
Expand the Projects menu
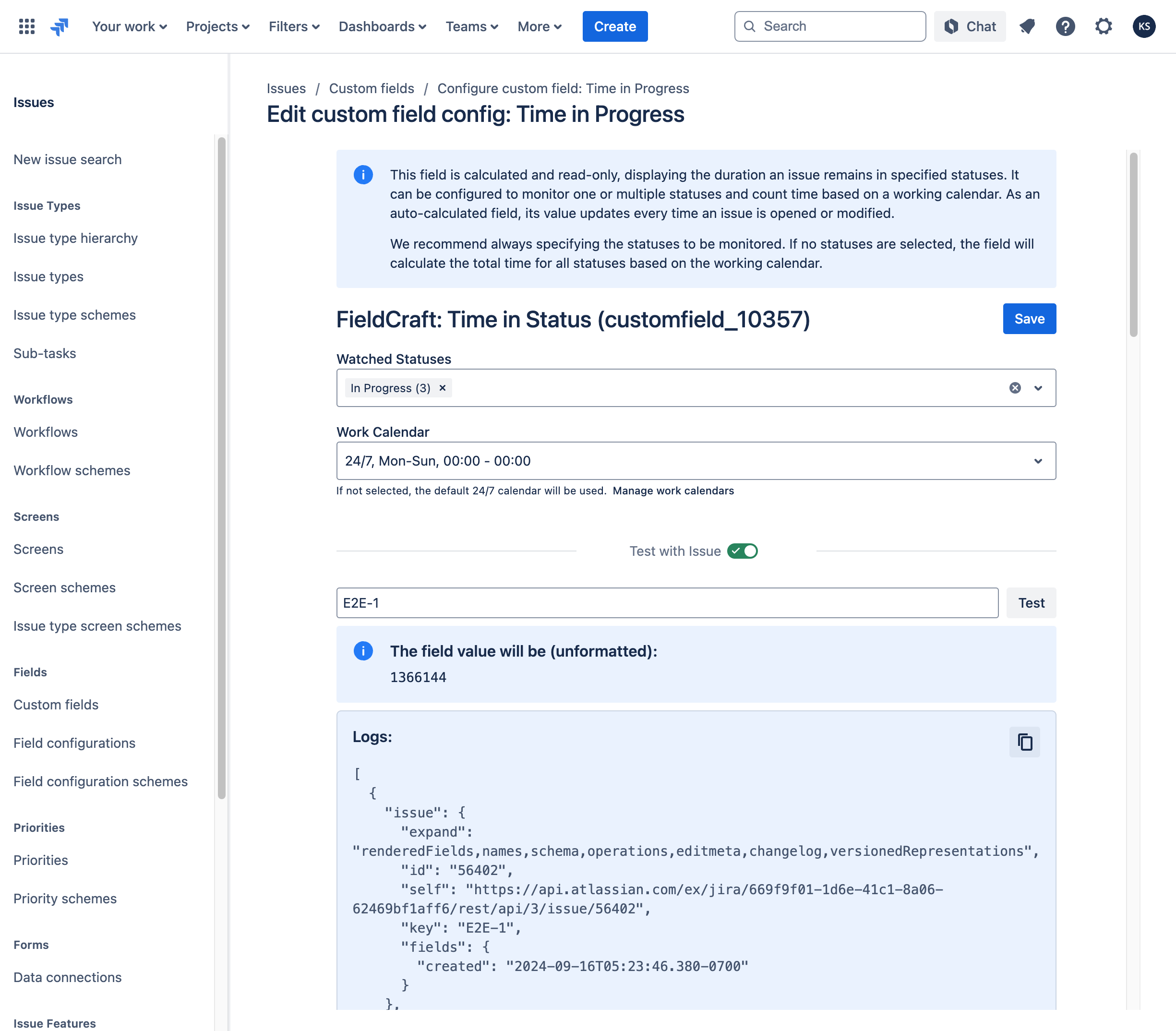pyautogui.click(x=217, y=26)
